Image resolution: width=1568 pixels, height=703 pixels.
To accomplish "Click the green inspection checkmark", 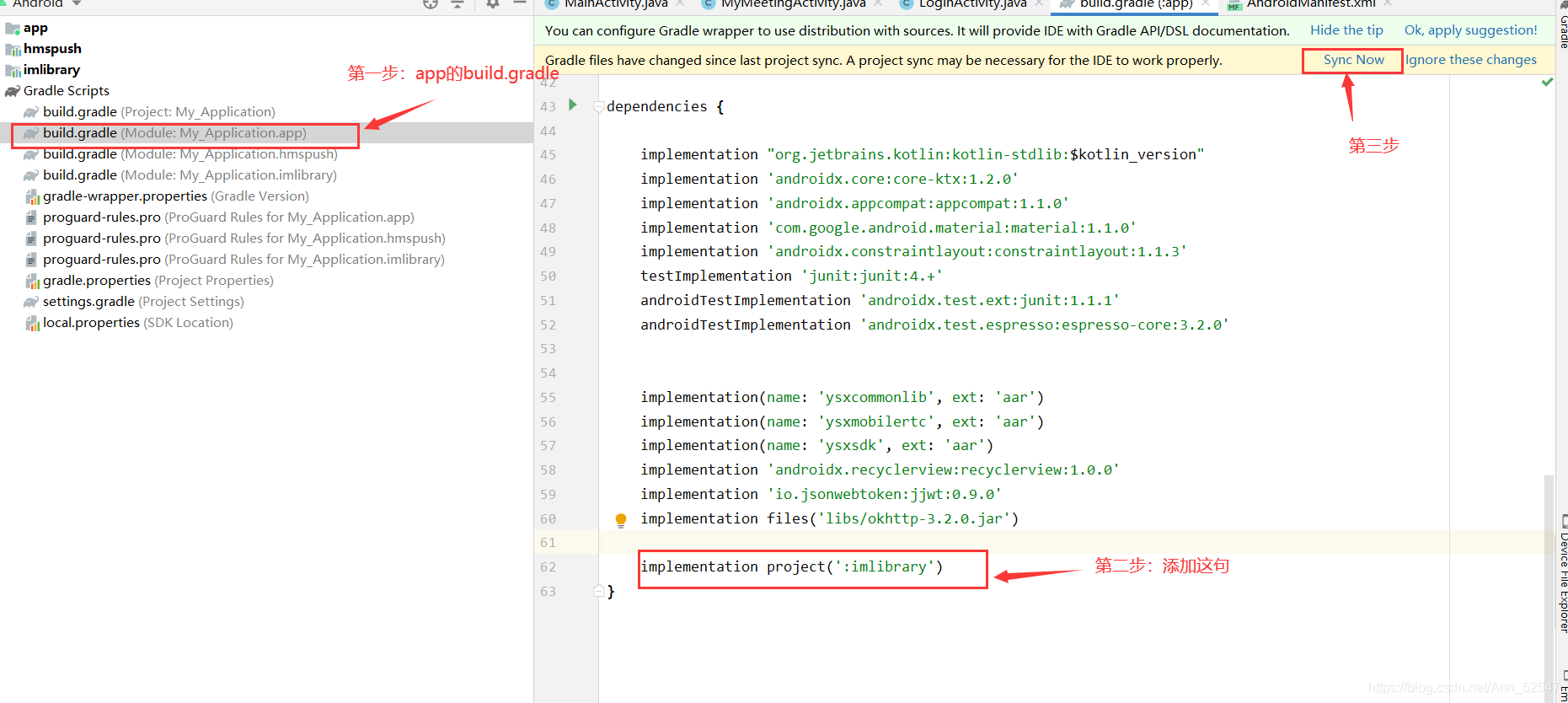I will click(x=1547, y=82).
